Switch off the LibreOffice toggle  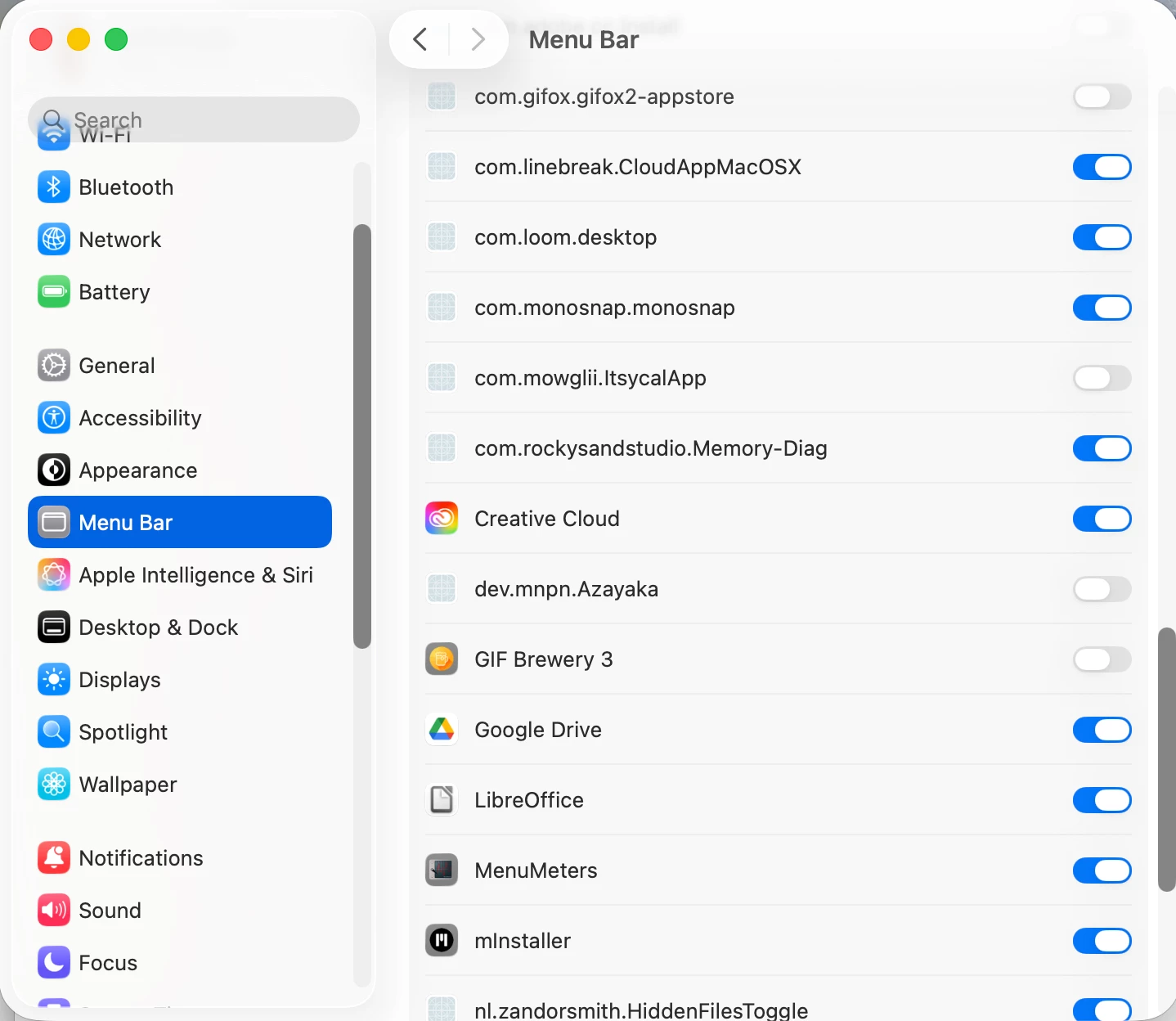coord(1102,800)
